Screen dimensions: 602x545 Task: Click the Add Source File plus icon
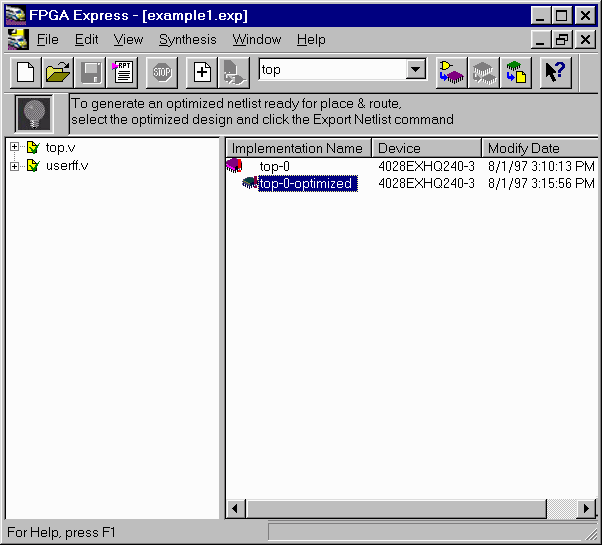pos(202,72)
